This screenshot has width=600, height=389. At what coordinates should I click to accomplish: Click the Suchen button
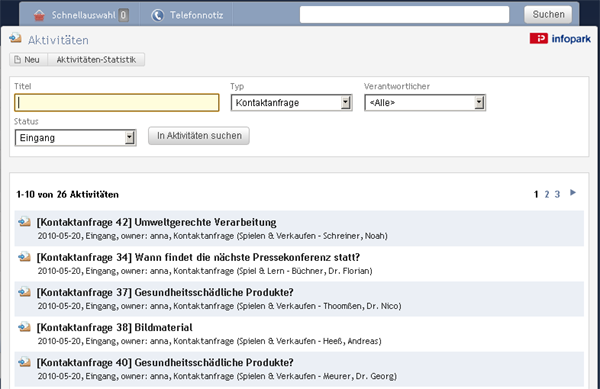pyautogui.click(x=548, y=15)
